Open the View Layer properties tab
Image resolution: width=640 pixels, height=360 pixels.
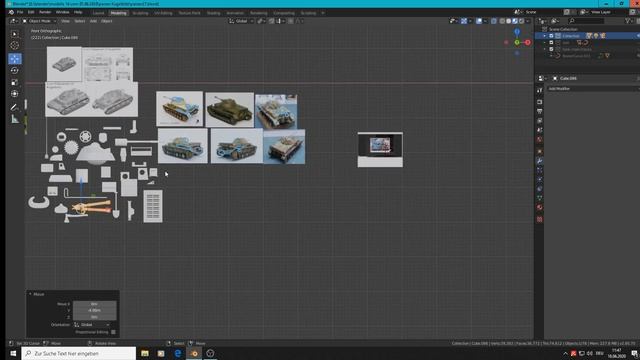(x=540, y=121)
